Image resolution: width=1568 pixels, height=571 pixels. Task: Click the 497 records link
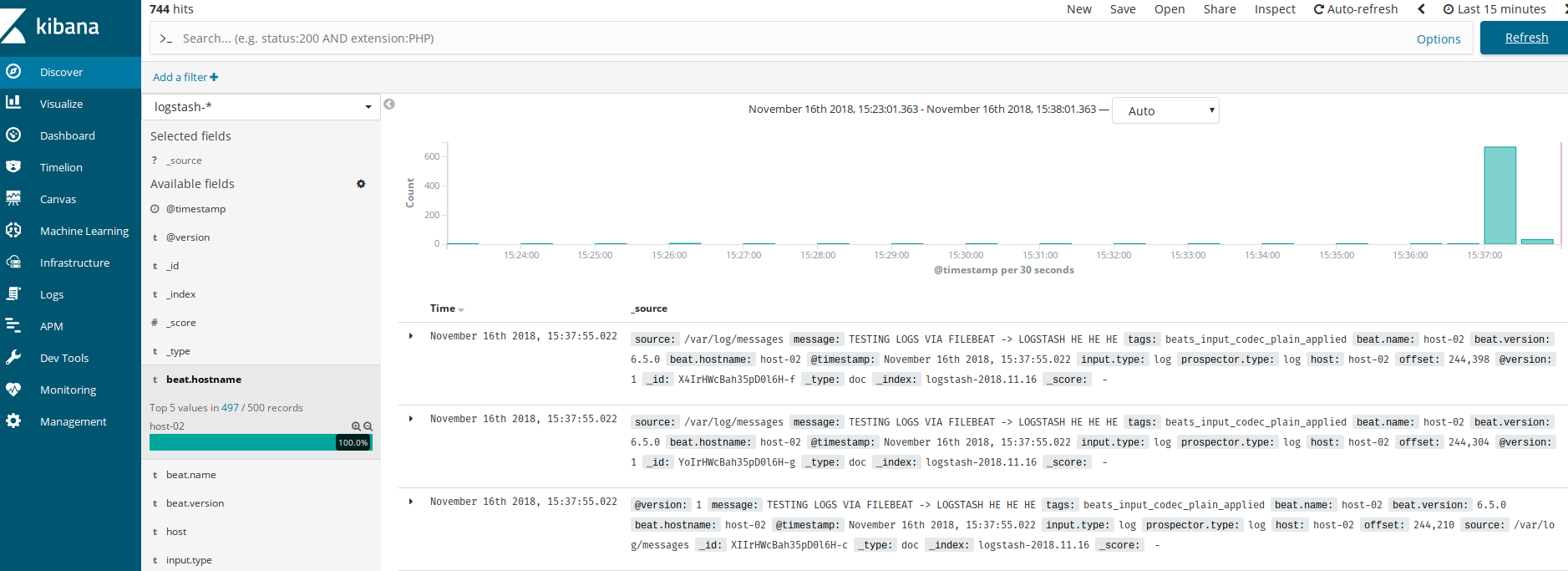[x=230, y=408]
